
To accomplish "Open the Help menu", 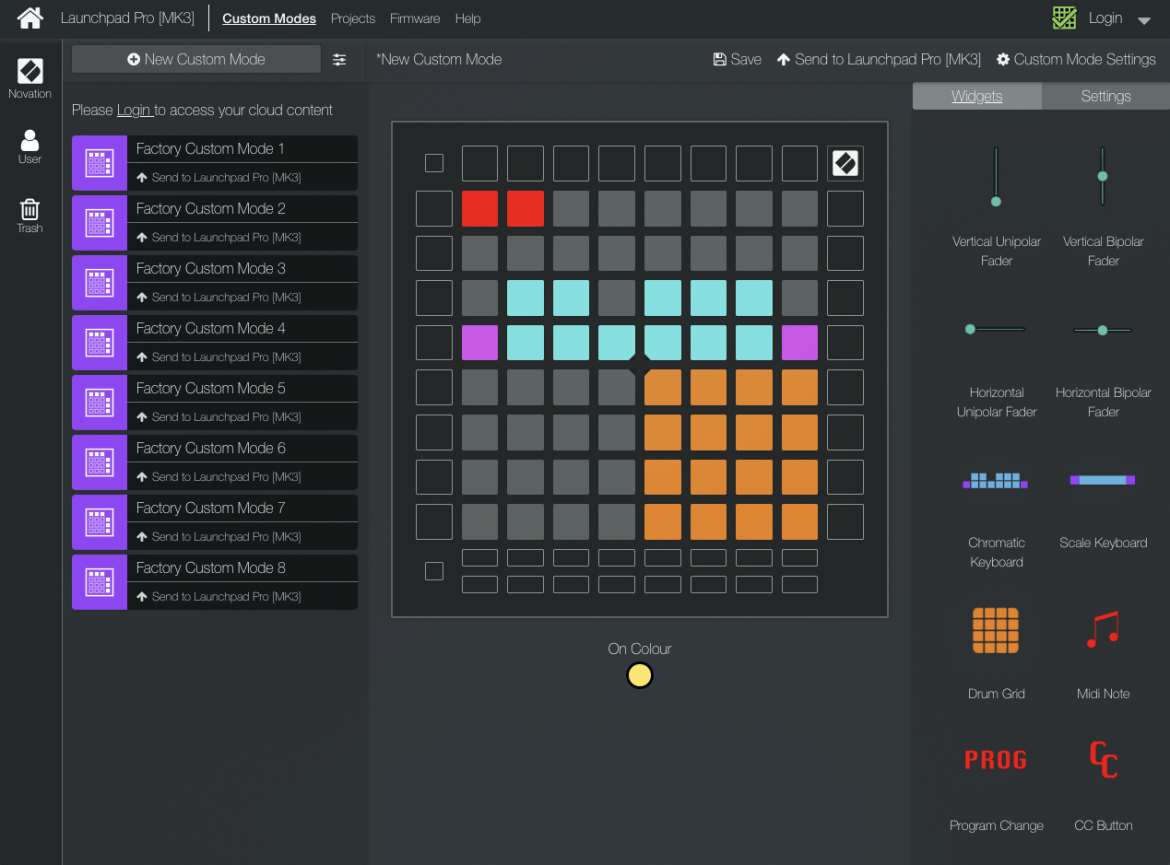I will 468,19.
